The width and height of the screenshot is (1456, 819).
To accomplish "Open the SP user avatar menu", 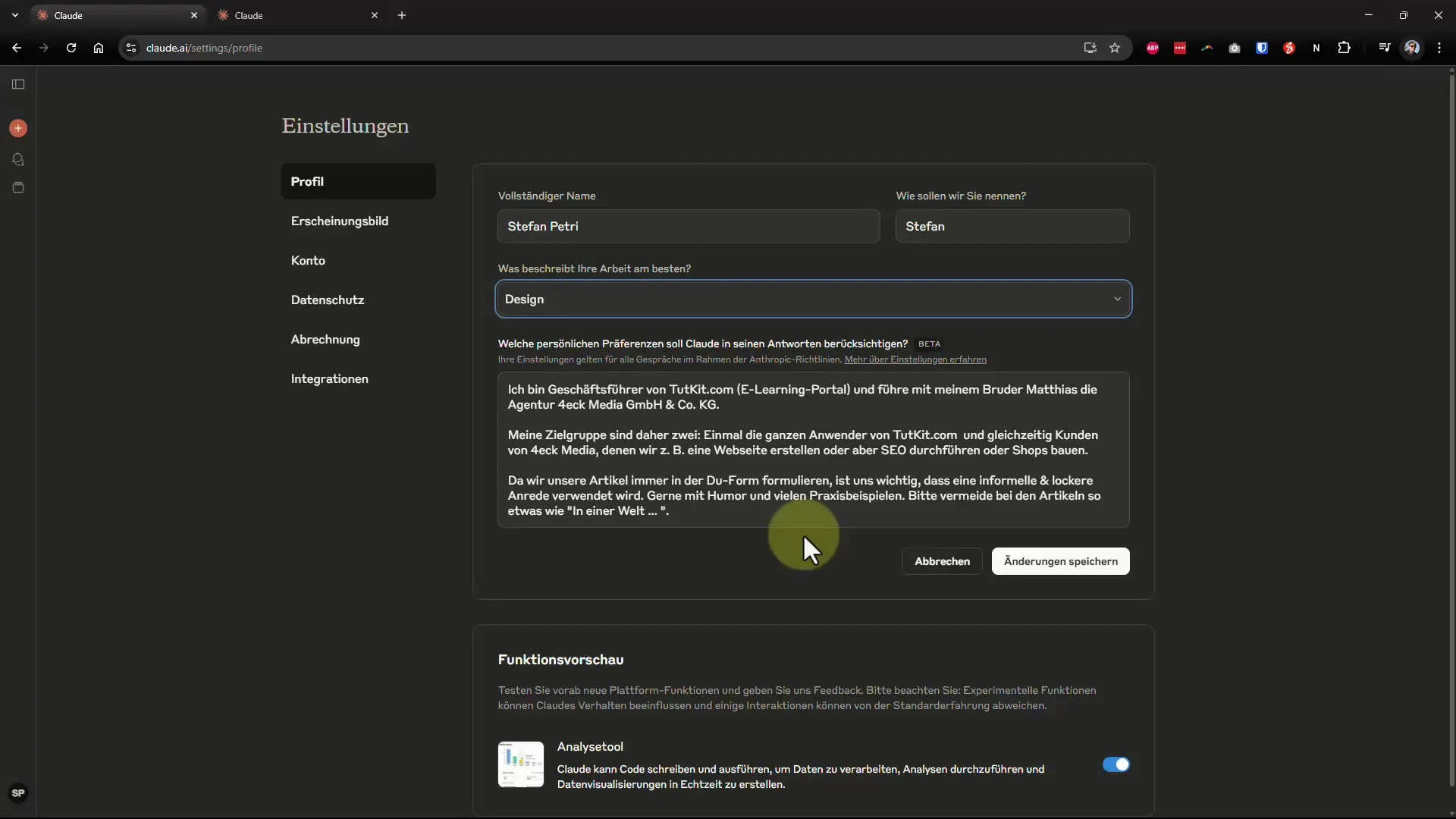I will 18,793.
